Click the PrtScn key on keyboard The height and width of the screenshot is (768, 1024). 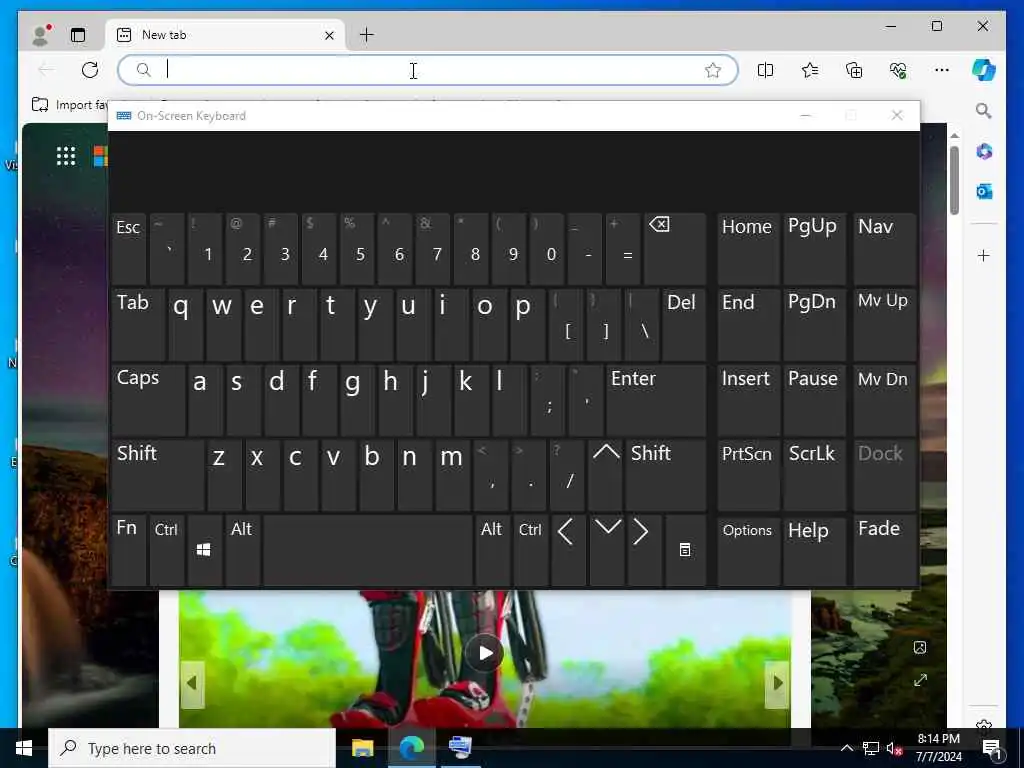[748, 475]
